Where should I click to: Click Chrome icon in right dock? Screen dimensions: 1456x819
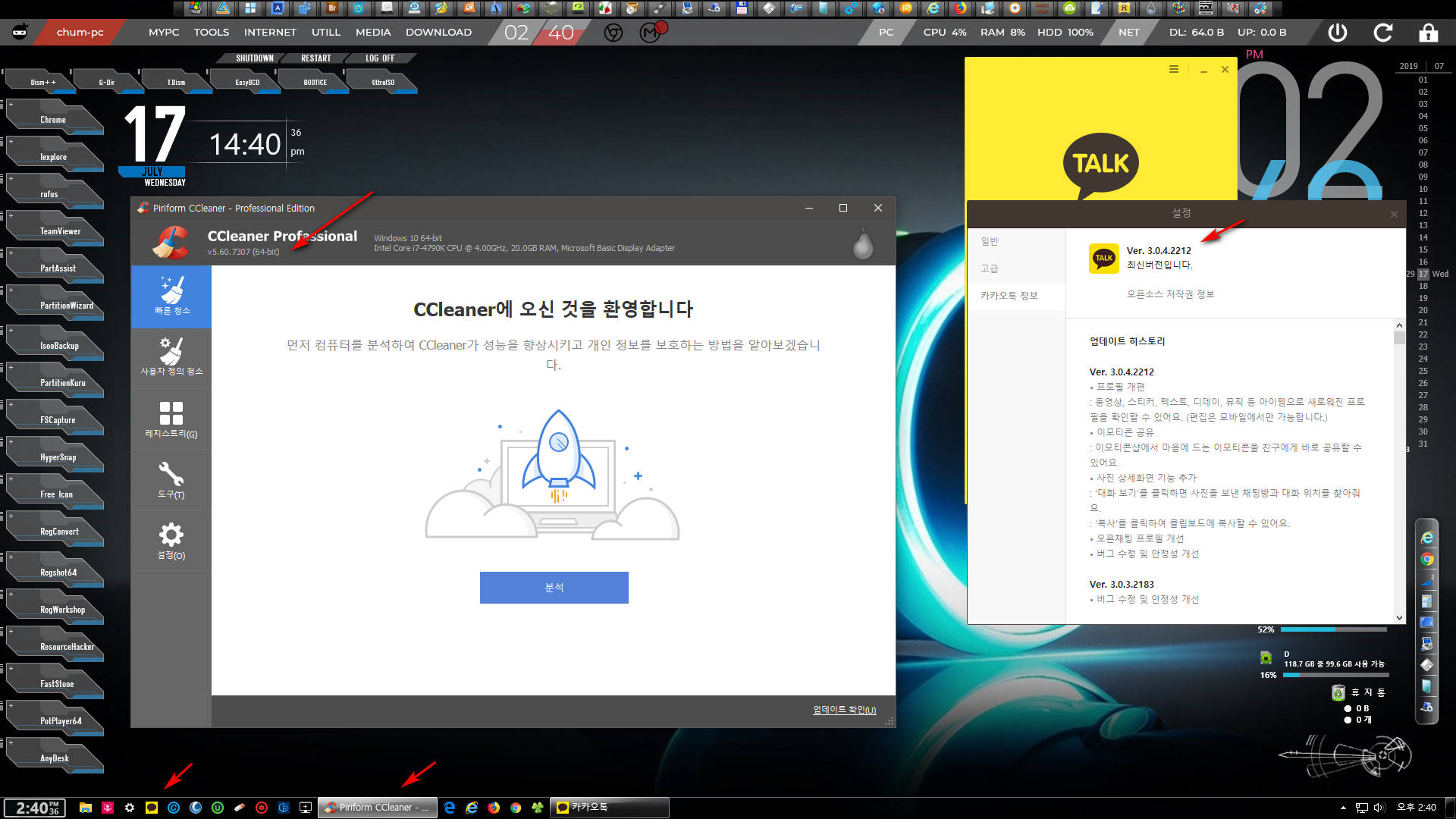(x=1427, y=560)
